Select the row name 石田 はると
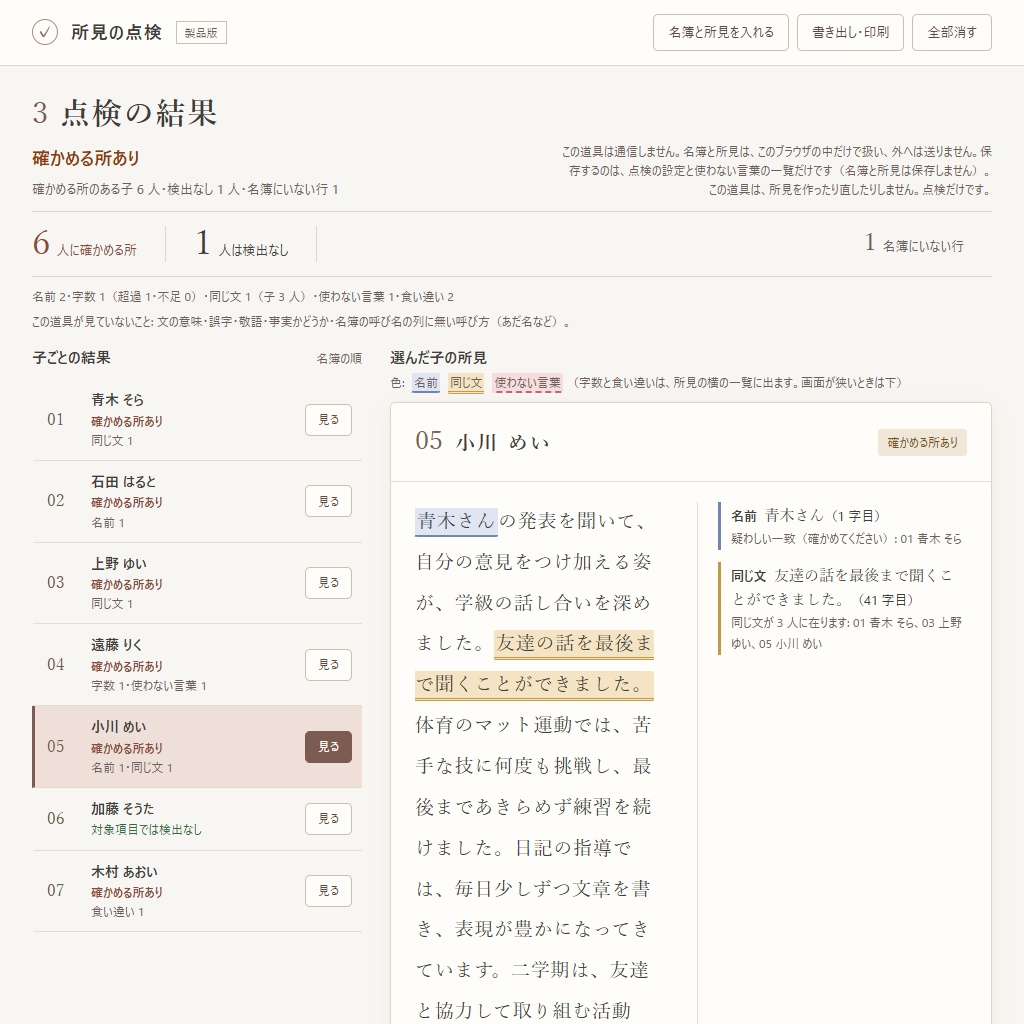1024x1024 pixels. coord(124,482)
